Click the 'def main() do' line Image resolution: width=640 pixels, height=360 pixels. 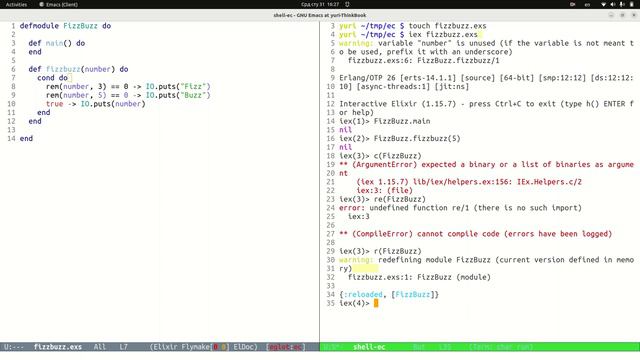pyautogui.click(x=57, y=43)
